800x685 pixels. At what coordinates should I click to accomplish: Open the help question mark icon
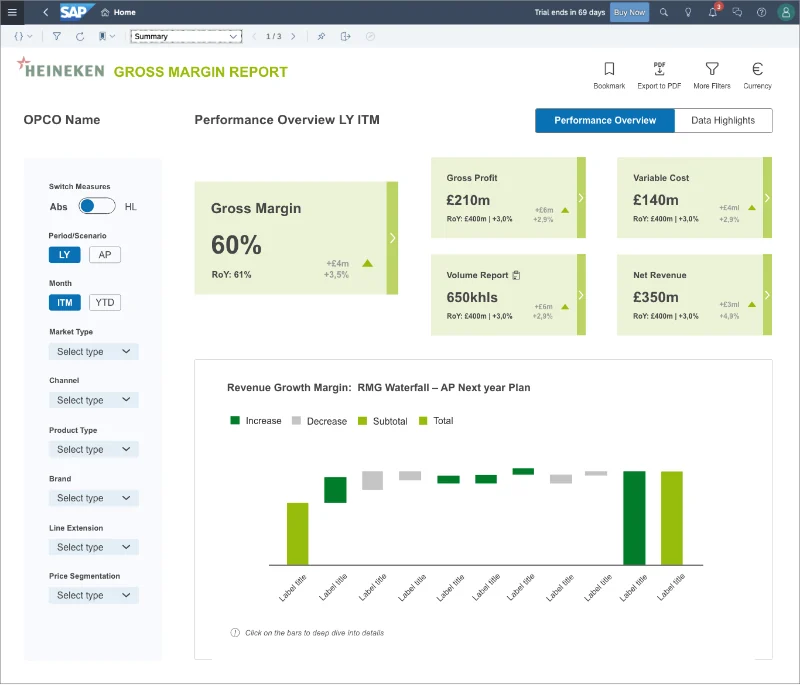[x=761, y=12]
